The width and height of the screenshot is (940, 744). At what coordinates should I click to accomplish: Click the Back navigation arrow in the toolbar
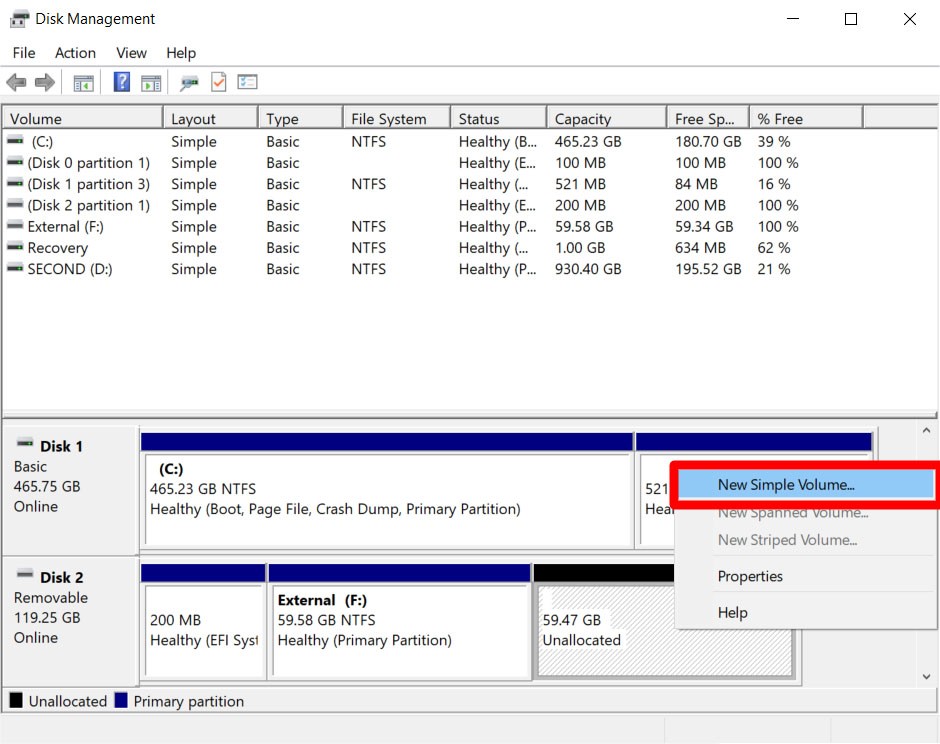[x=16, y=82]
